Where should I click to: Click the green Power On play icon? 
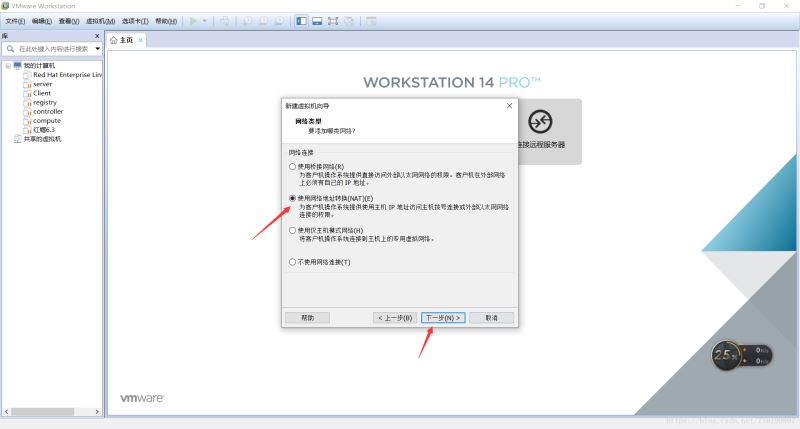tap(194, 20)
